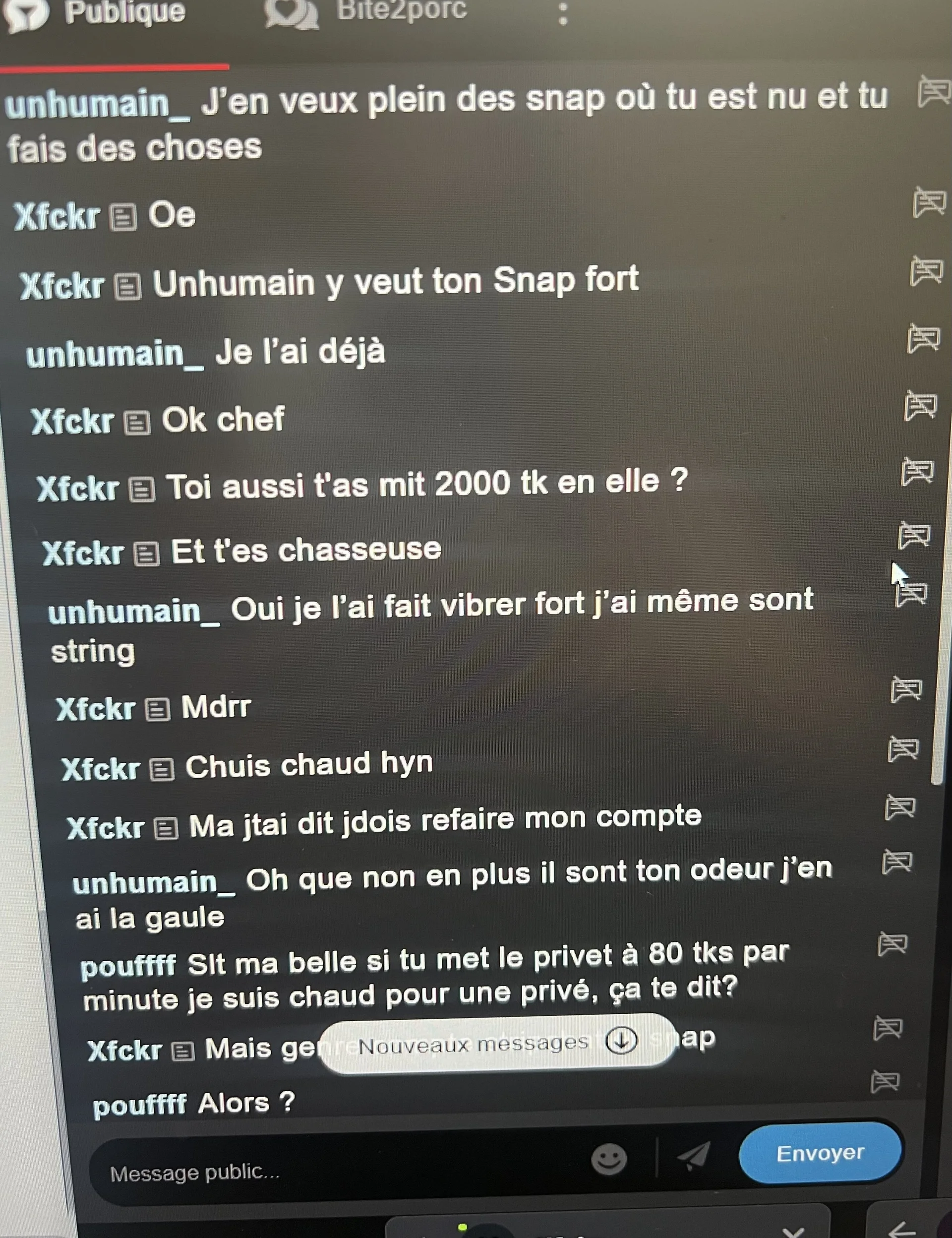
Task: Open the three-dot chat options menu
Action: pos(563,13)
